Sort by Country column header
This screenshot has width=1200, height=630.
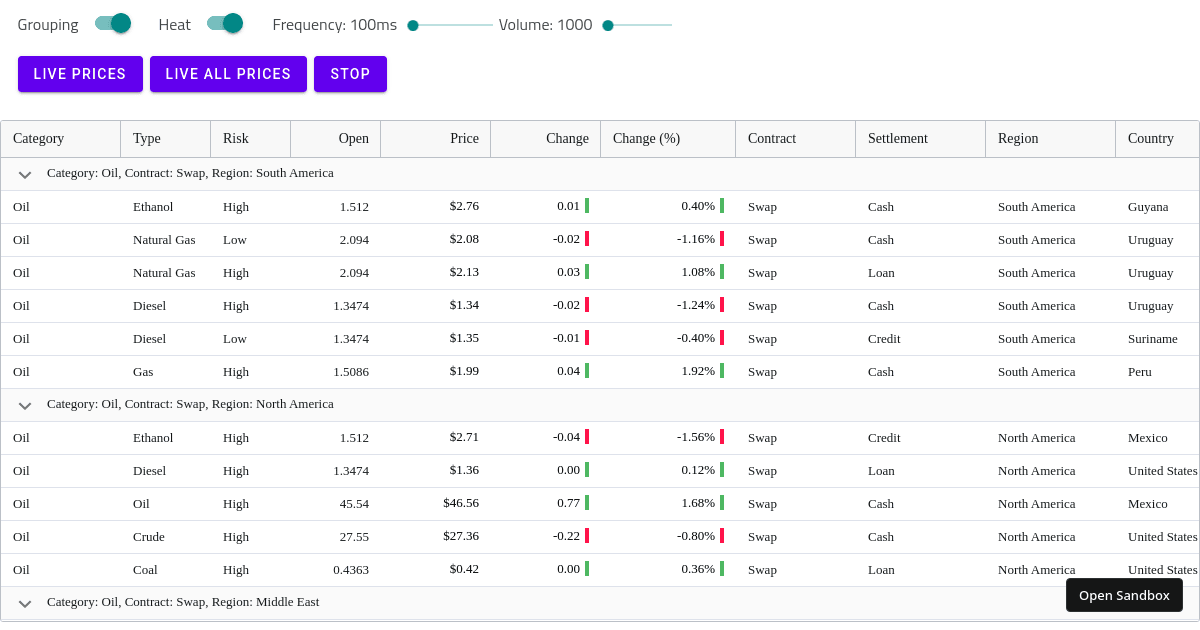[1158, 139]
